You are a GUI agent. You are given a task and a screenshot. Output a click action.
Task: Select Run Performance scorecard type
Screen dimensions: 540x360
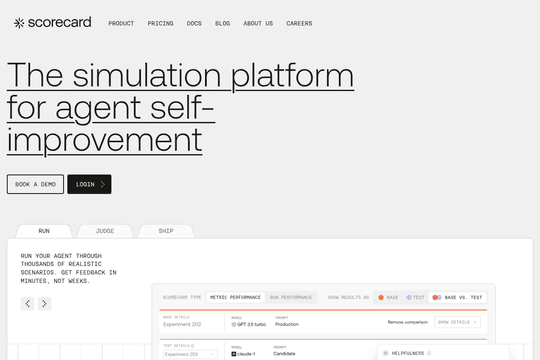[x=291, y=297]
